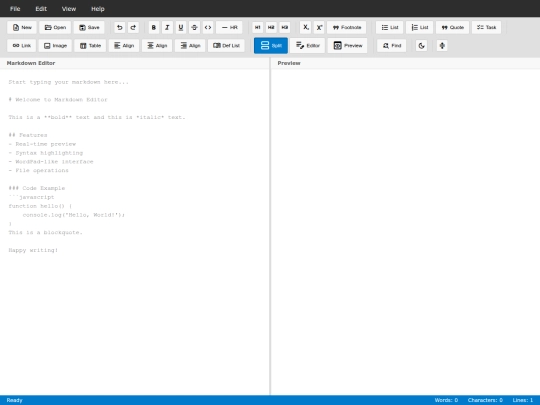
Task: Insert a definition list with Def List
Action: [x=226, y=46]
